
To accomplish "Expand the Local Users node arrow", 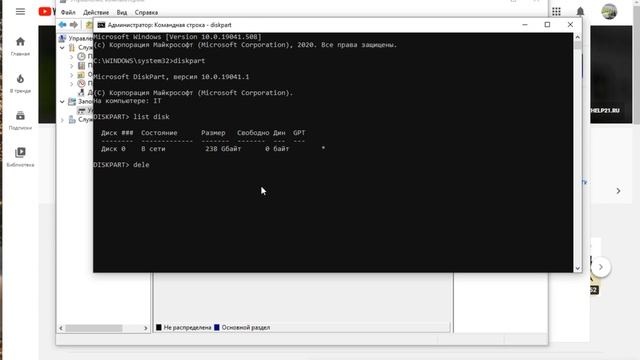I will click(71, 84).
